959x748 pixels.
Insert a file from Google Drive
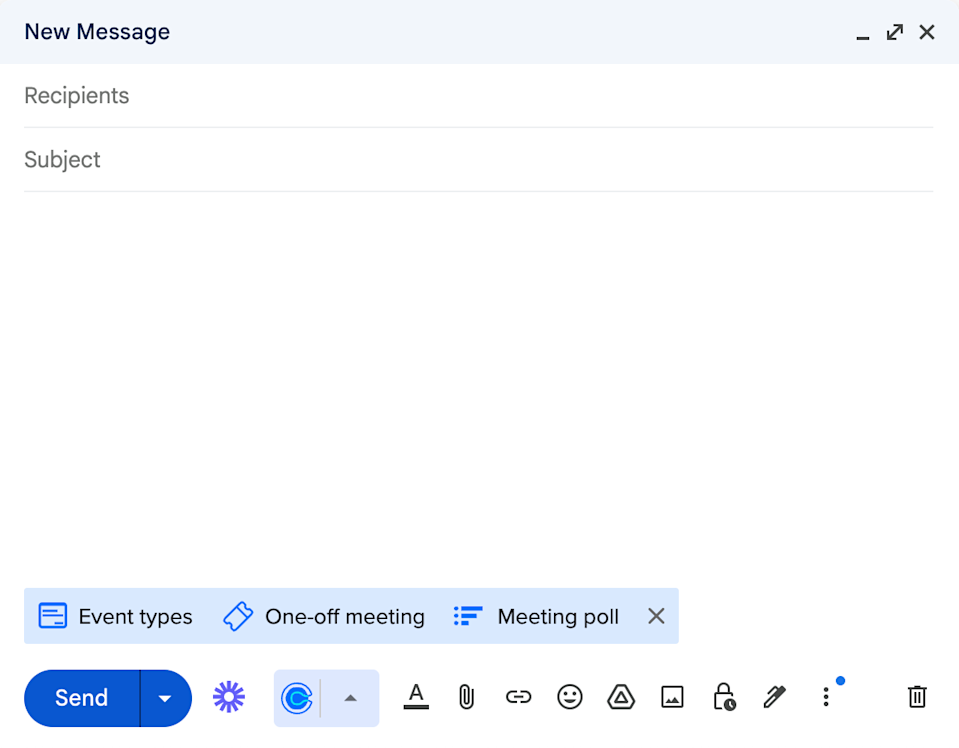pyautogui.click(x=621, y=697)
